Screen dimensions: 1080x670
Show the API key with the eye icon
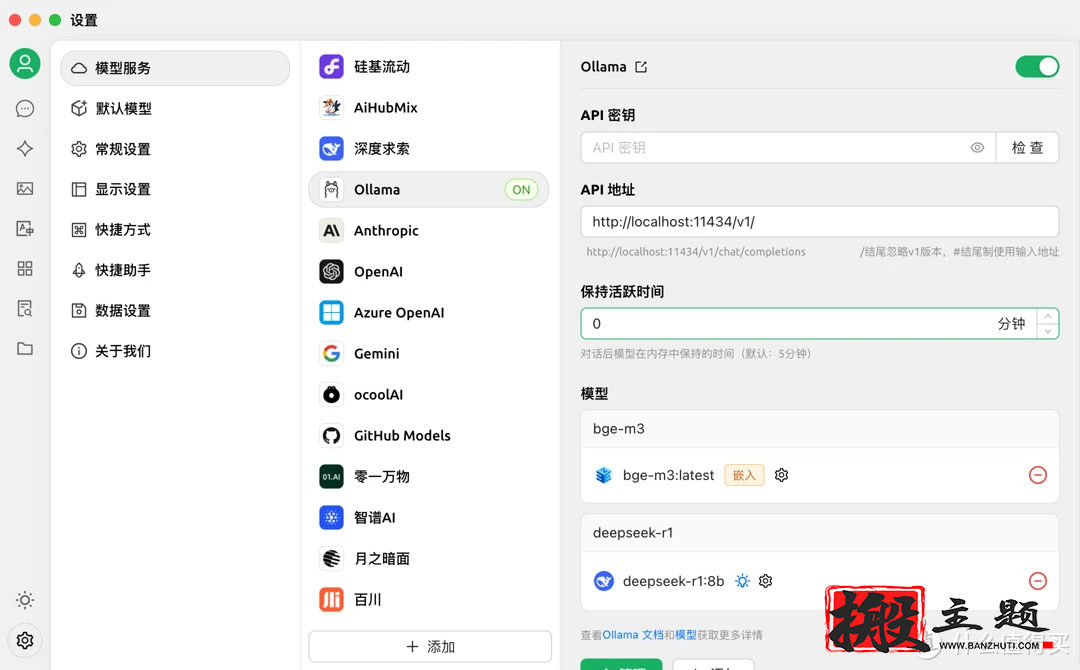(x=977, y=147)
